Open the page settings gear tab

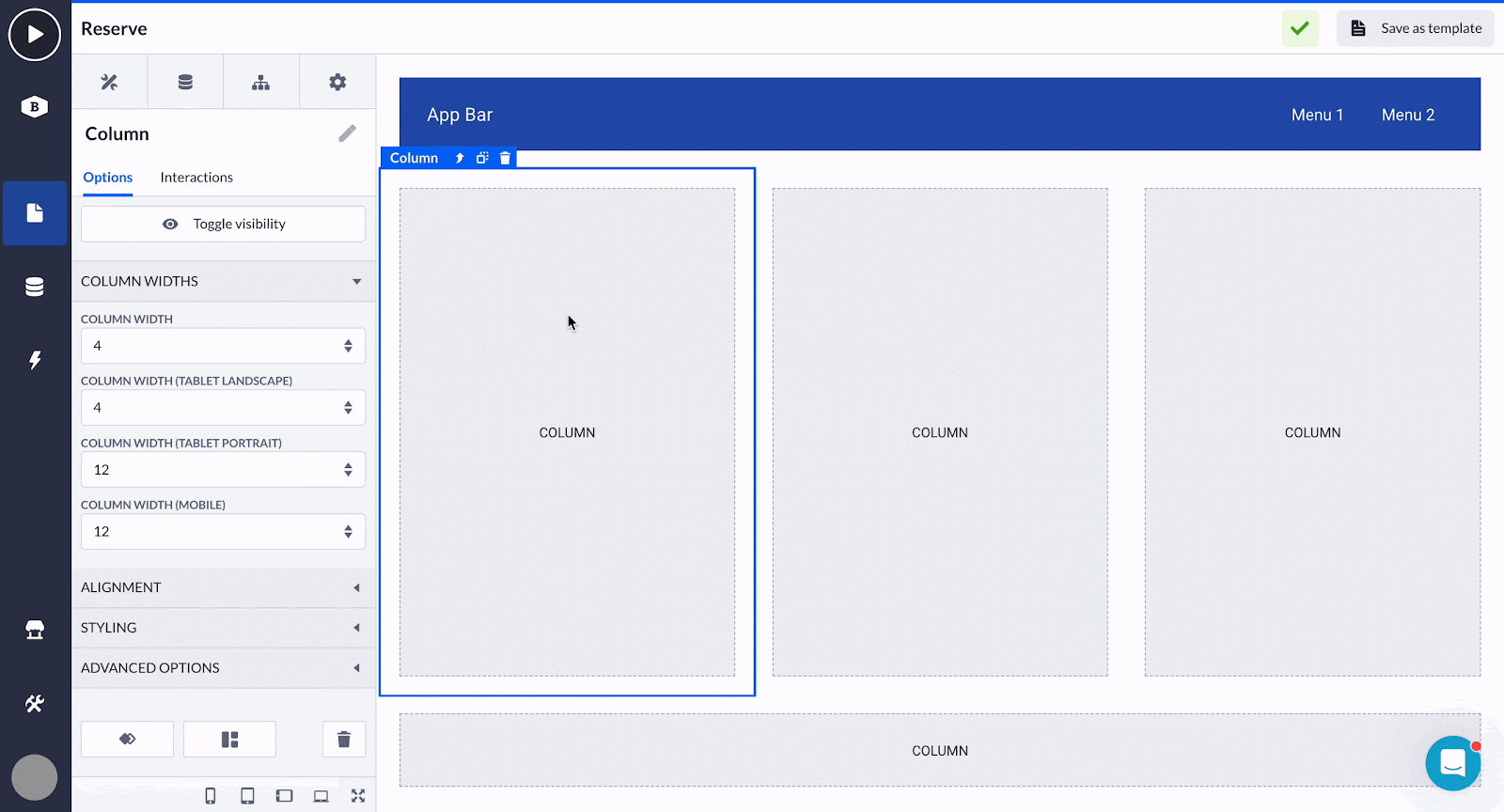tap(337, 82)
